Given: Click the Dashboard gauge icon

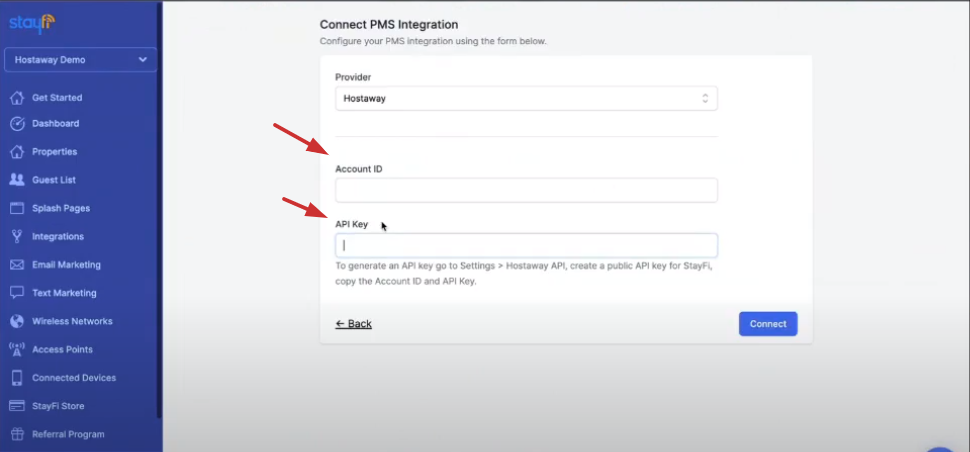Looking at the screenshot, I should coord(17,124).
